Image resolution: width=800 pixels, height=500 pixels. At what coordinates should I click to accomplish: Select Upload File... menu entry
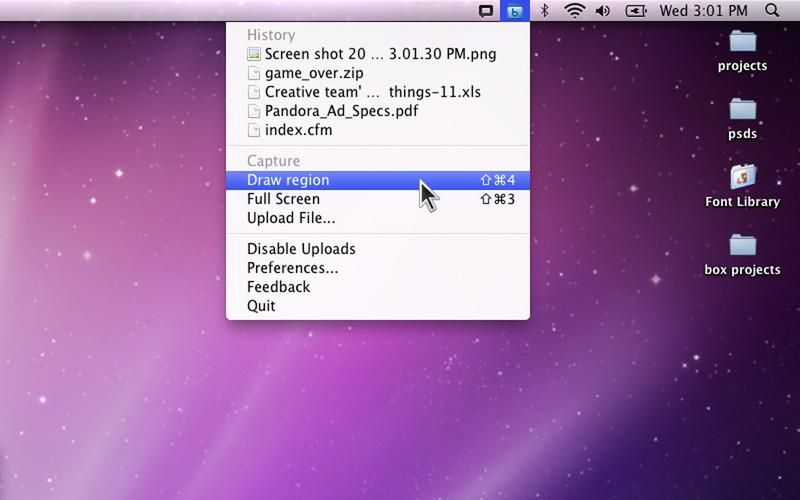tap(291, 218)
